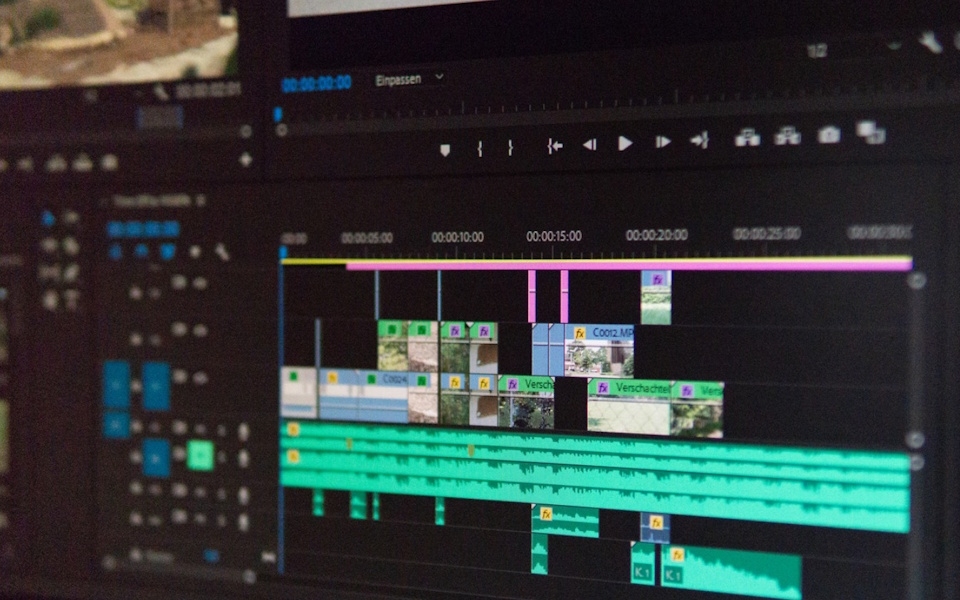Click the Play button in program monitor

(624, 143)
